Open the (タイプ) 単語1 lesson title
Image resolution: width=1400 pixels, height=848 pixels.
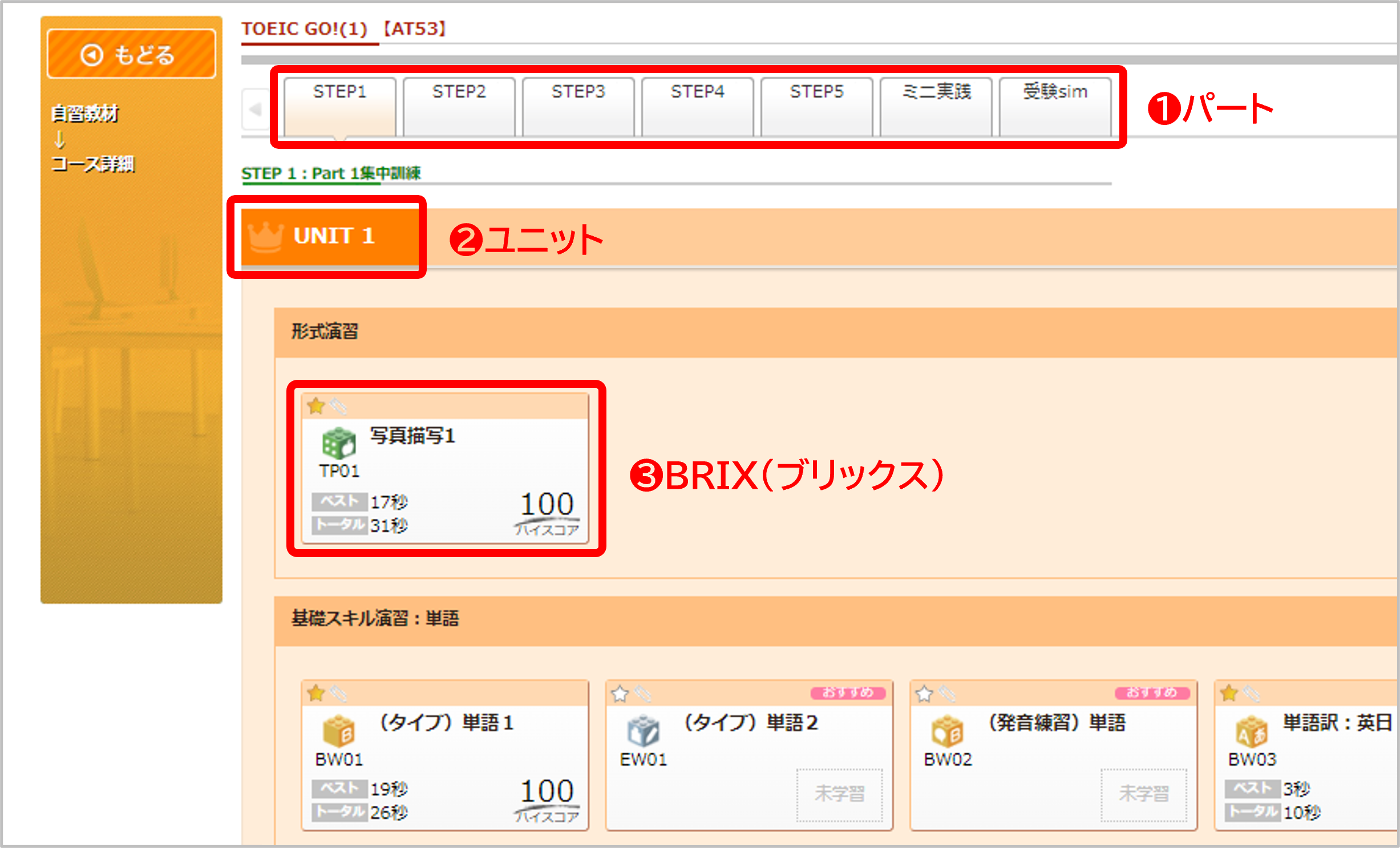(x=447, y=723)
